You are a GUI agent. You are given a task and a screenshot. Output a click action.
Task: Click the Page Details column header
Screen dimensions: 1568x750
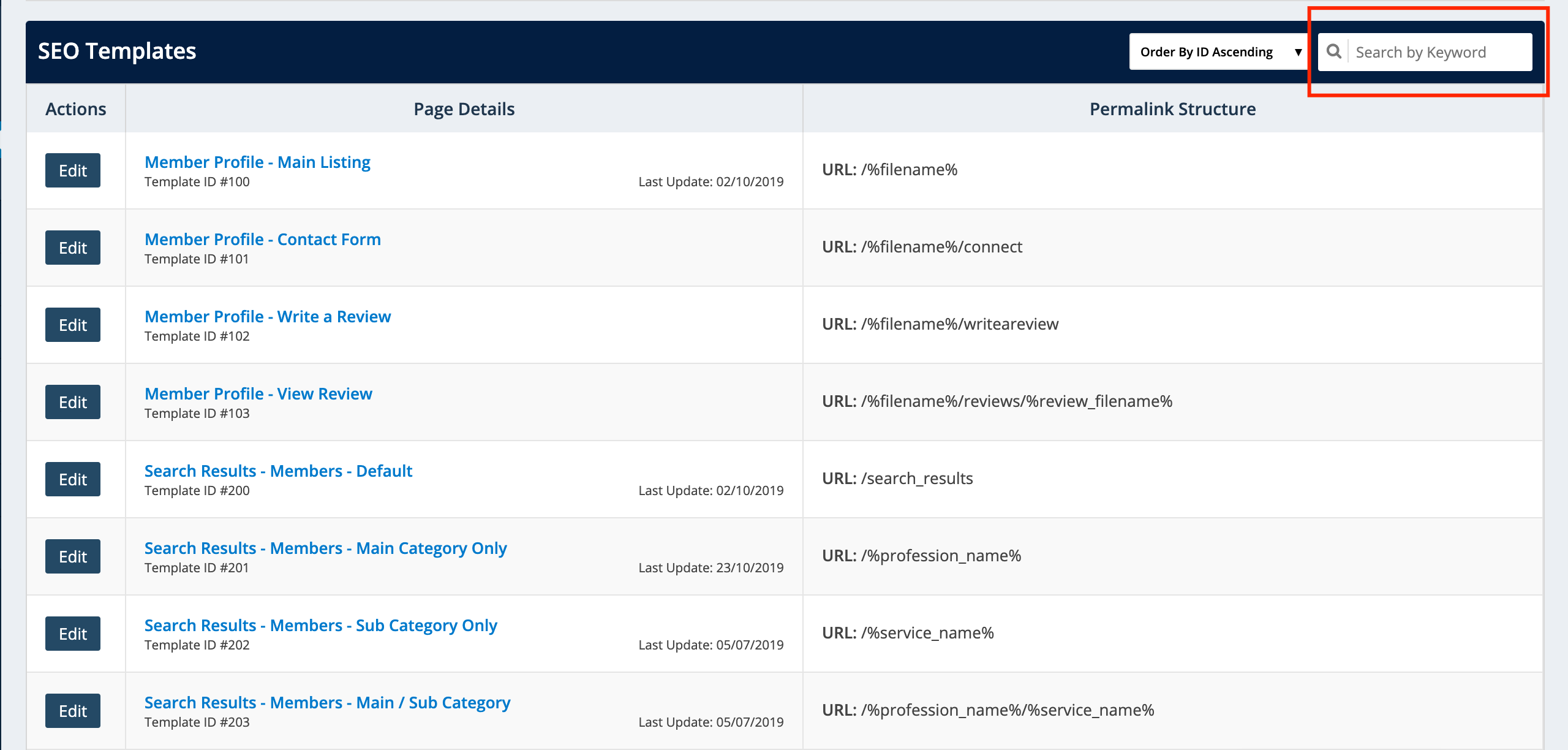tap(464, 109)
